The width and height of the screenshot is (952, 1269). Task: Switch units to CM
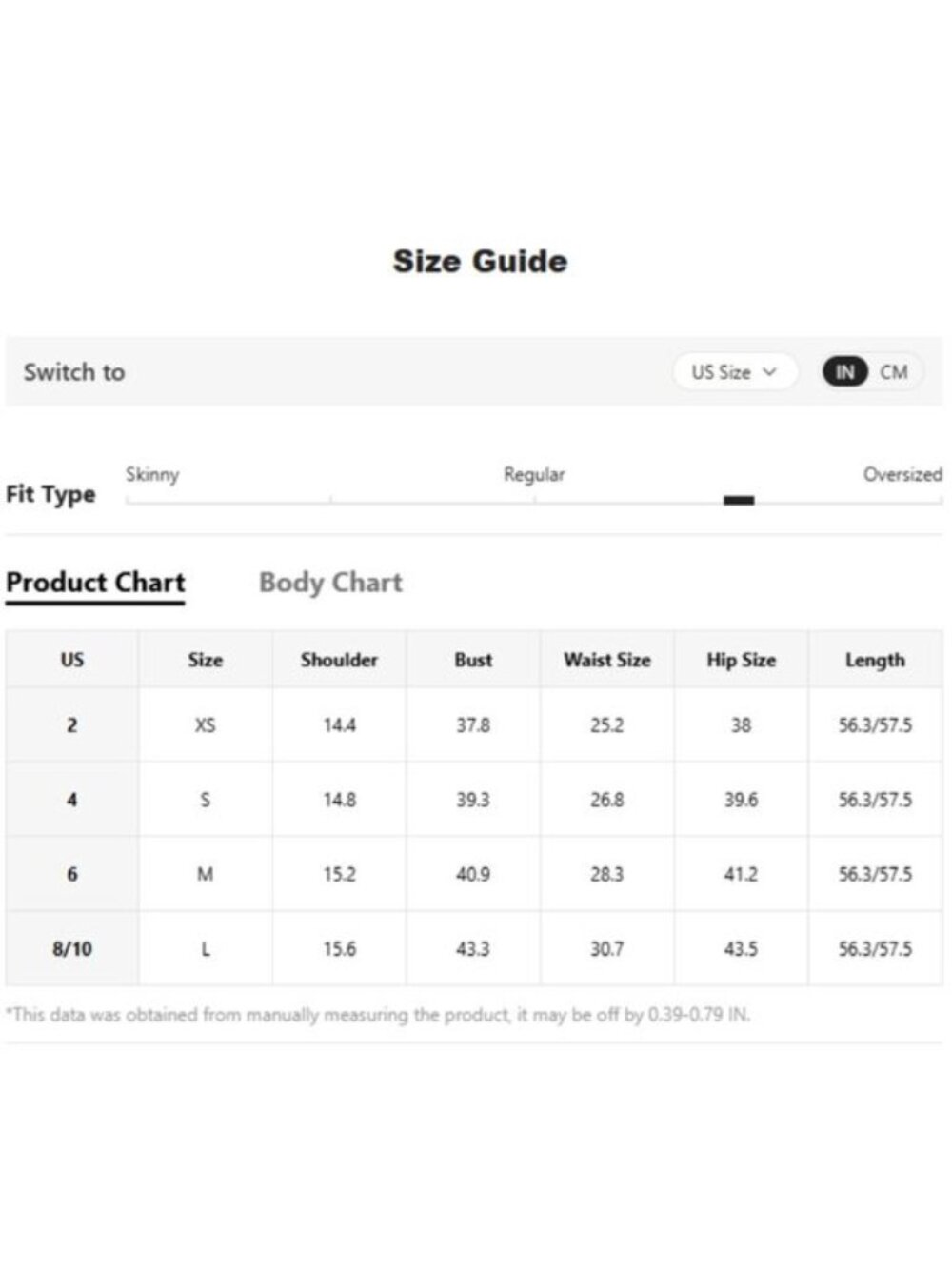pyautogui.click(x=894, y=372)
